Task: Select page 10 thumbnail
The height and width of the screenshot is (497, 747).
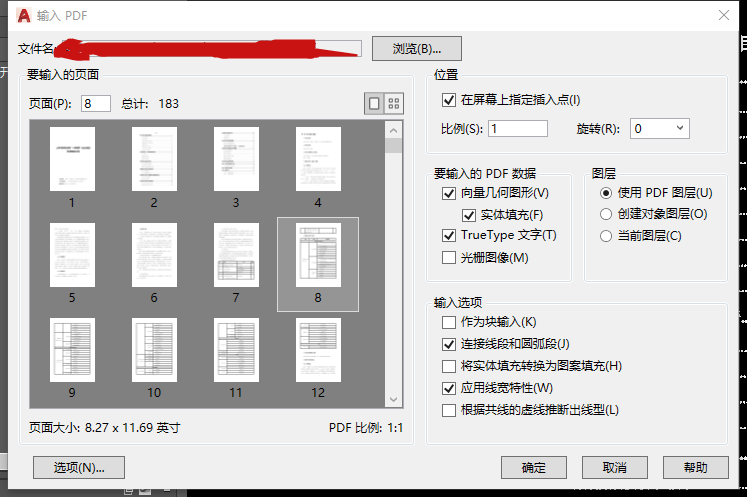Action: 154,350
